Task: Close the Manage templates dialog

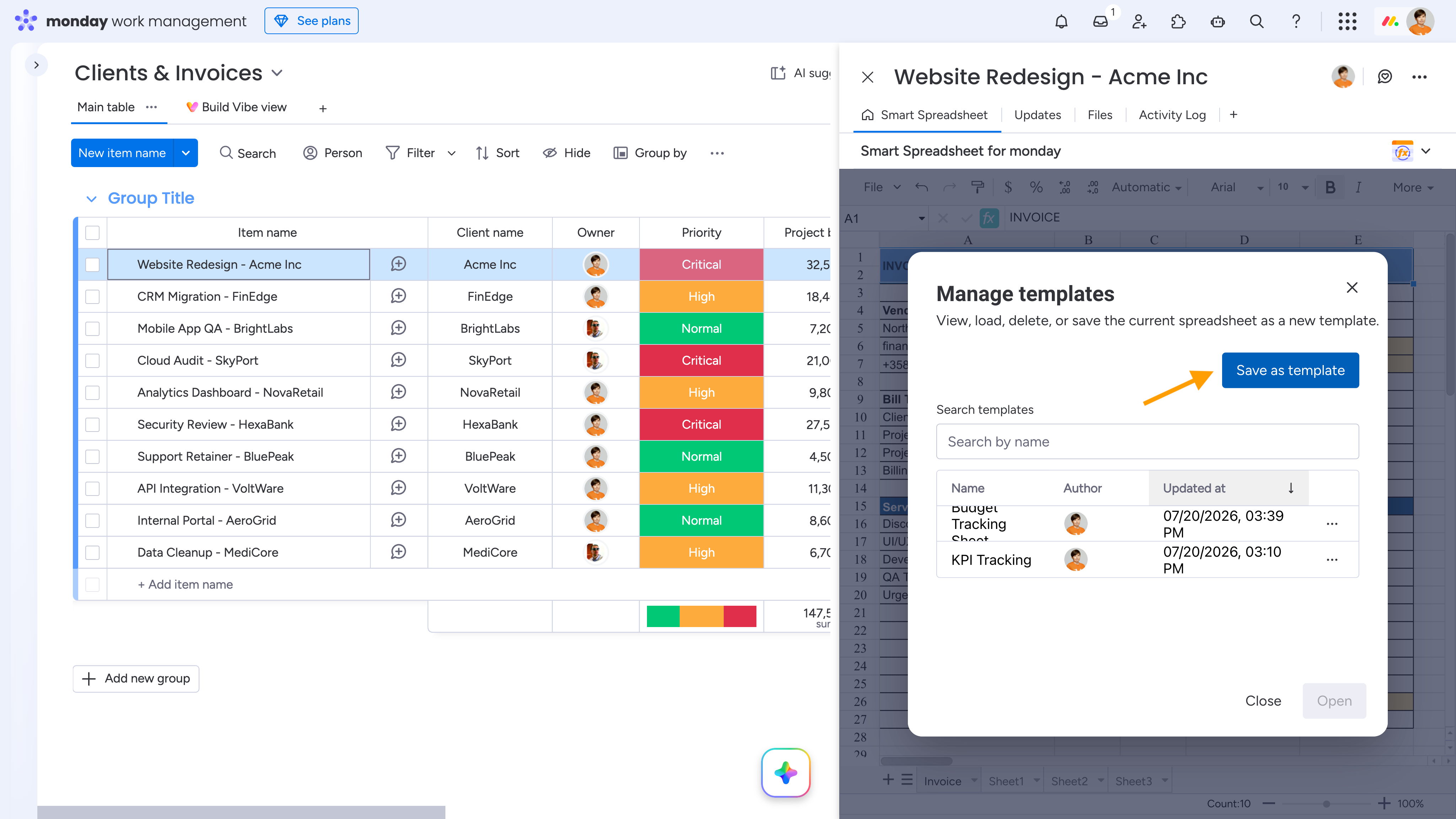Action: point(1352,288)
